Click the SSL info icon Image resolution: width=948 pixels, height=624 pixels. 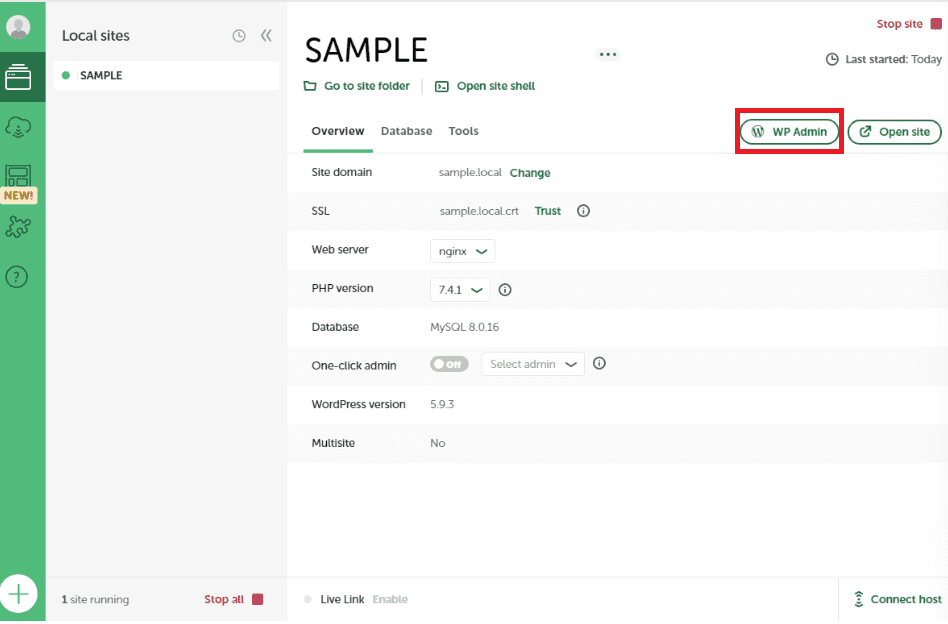pyautogui.click(x=583, y=211)
